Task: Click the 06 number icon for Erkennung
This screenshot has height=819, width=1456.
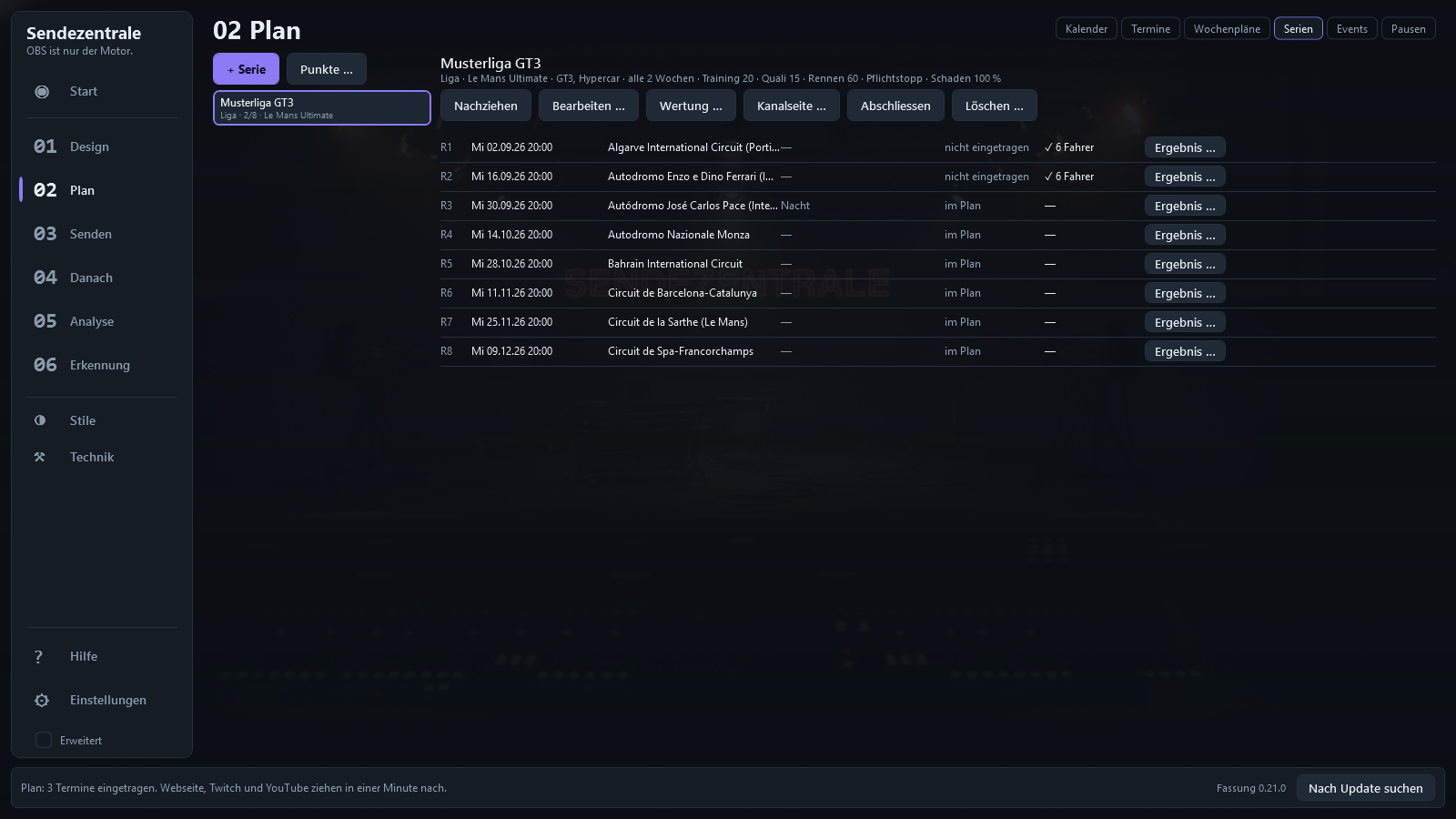Action: 45,365
